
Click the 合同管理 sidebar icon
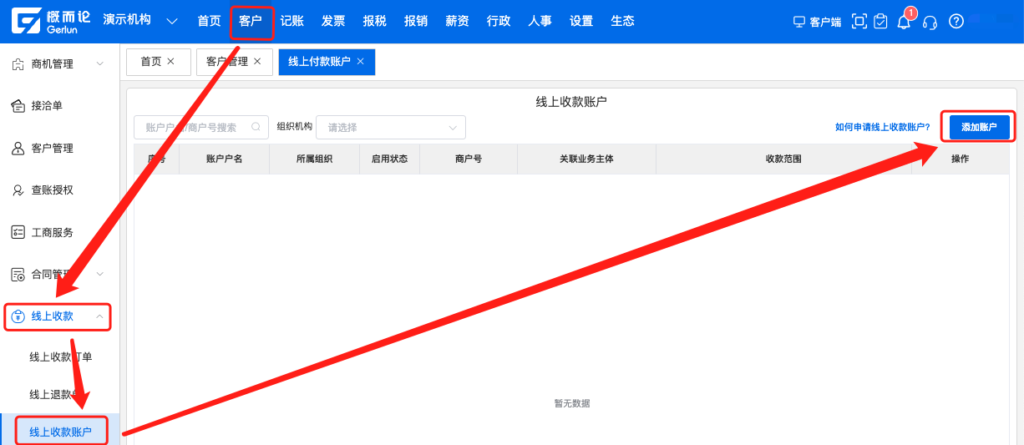18,274
